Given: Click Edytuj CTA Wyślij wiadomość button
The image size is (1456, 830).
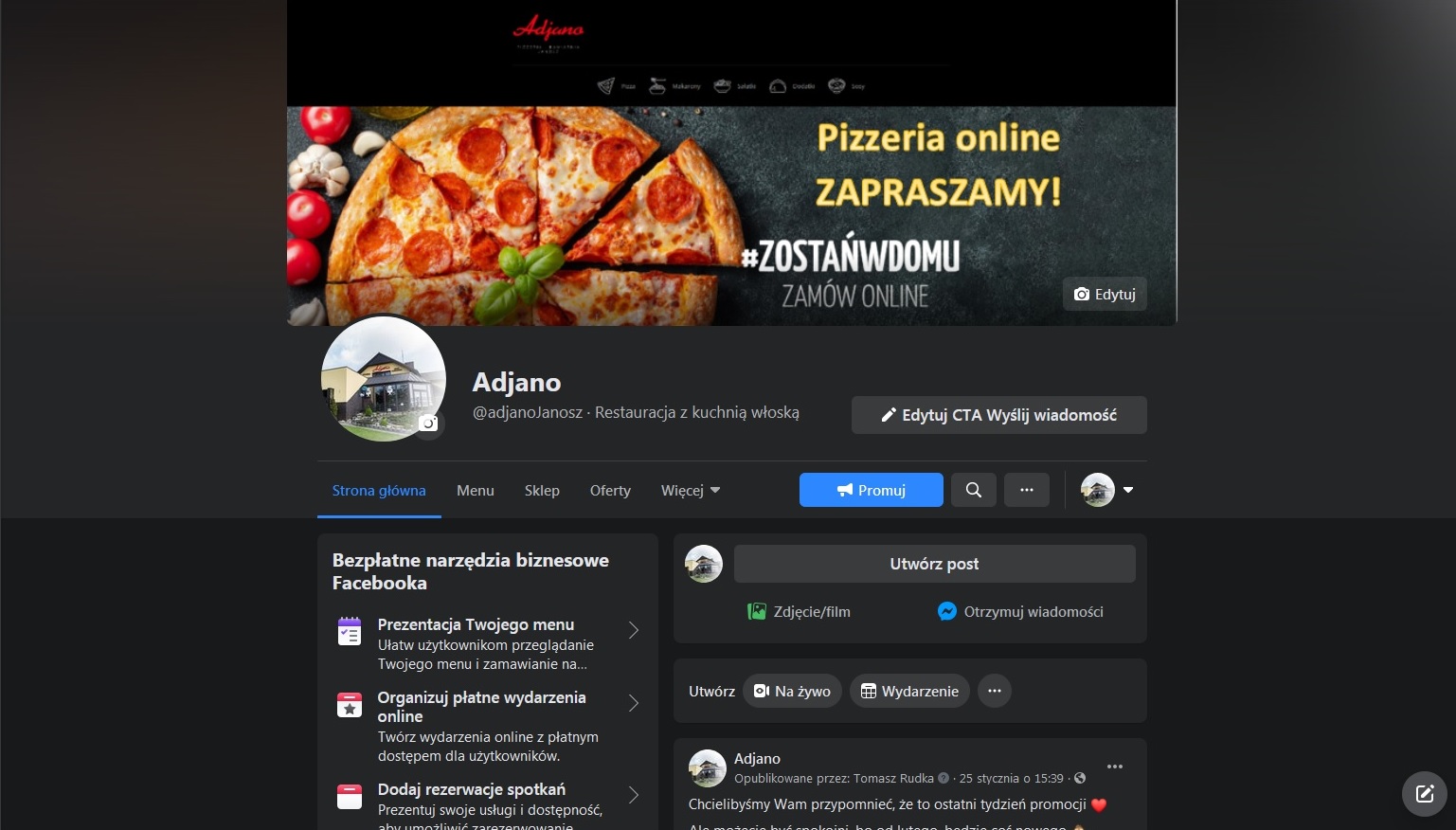Looking at the screenshot, I should 998,415.
